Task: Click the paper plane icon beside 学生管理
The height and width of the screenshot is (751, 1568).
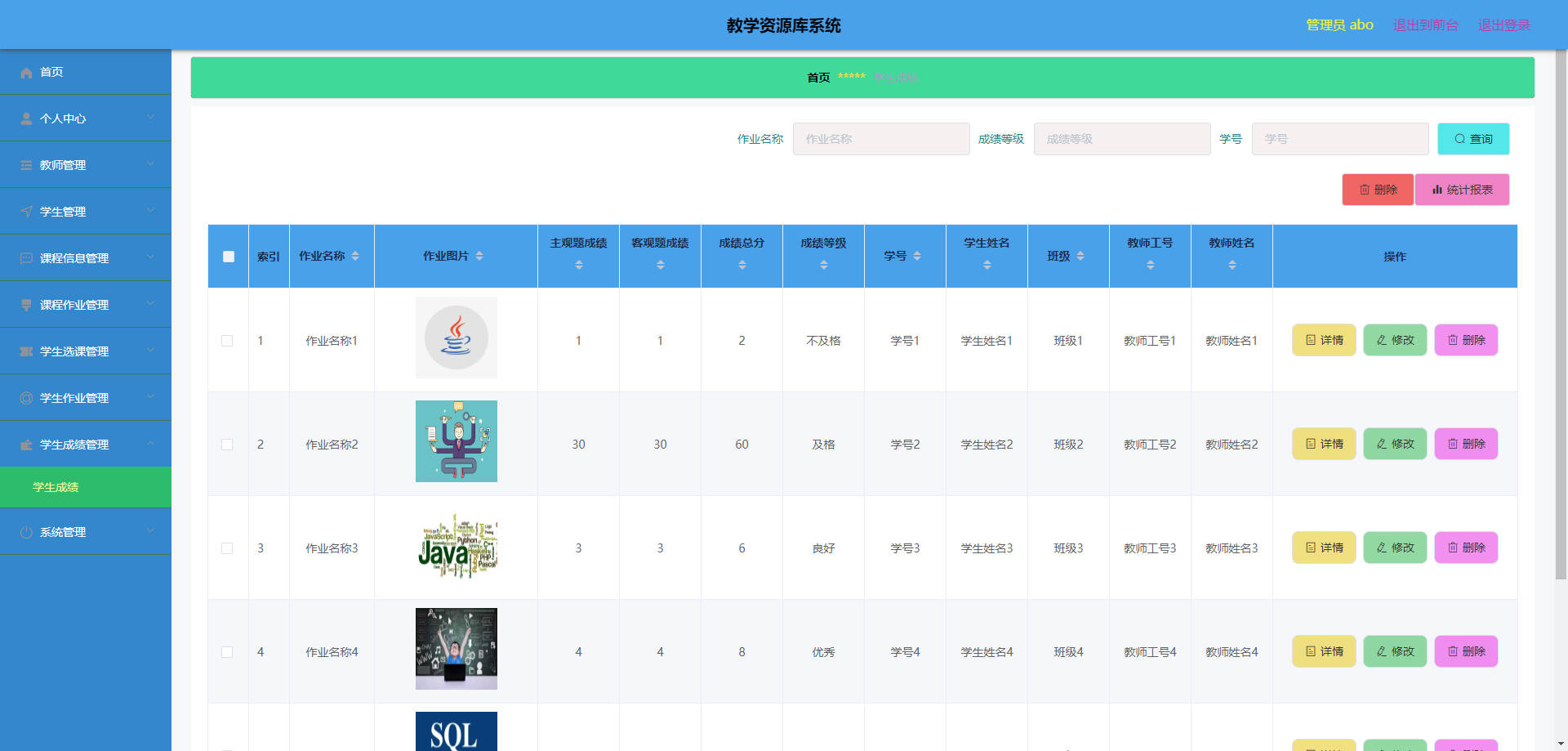Action: [x=26, y=212]
